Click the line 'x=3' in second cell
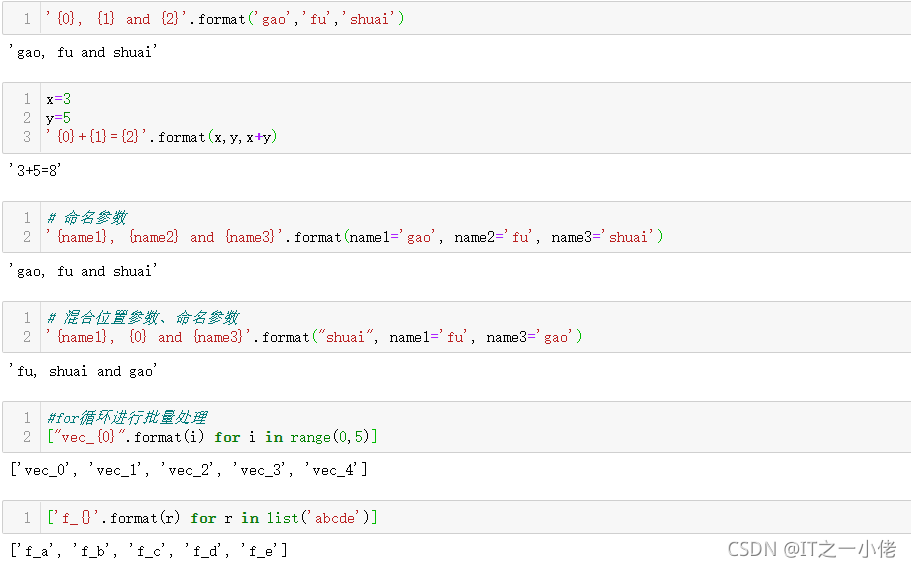This screenshot has height=567, width=911. (x=59, y=99)
